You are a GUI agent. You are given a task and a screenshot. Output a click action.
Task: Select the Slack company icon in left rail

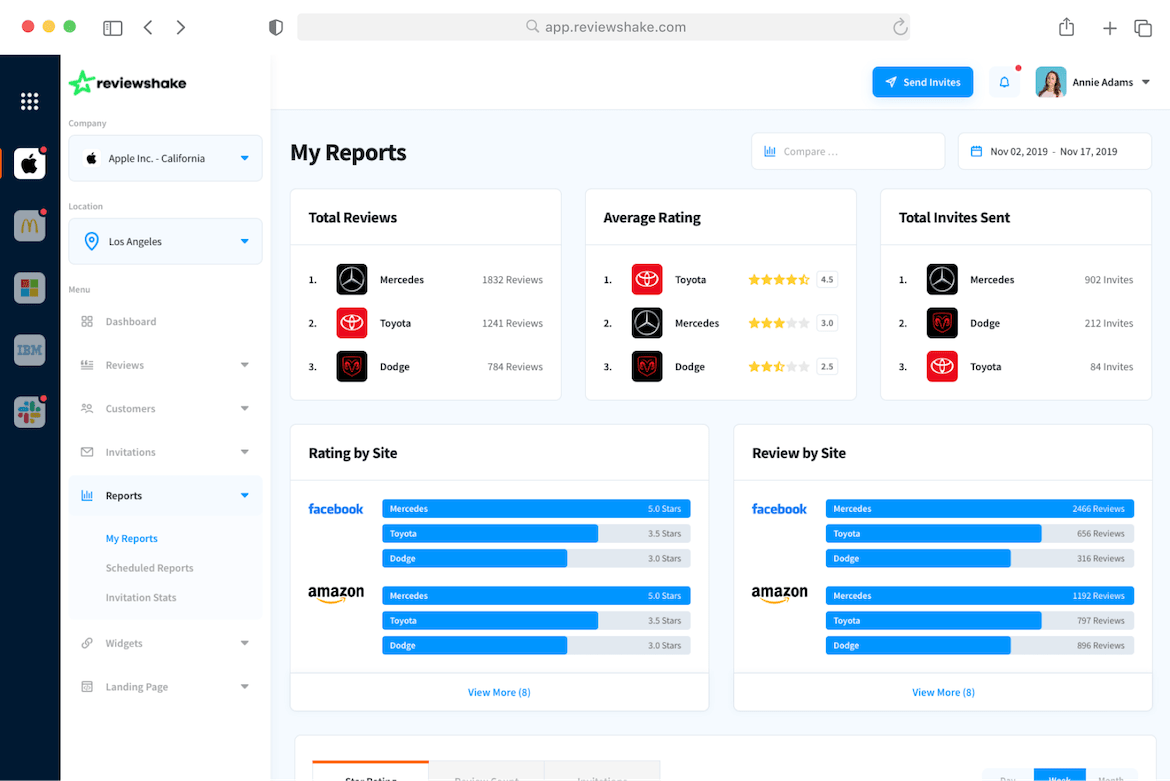point(29,412)
